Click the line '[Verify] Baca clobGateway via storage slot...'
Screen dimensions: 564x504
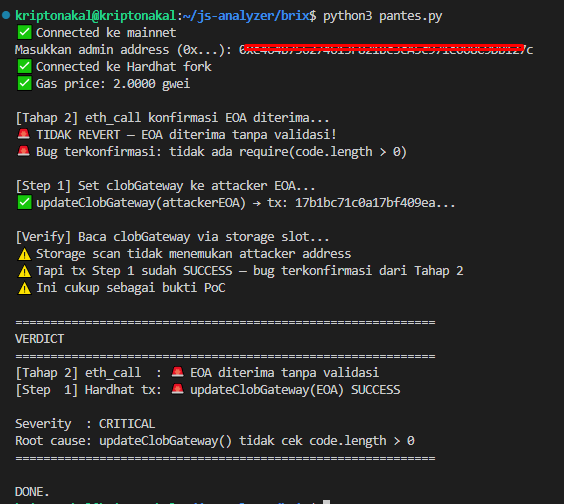[x=172, y=237]
